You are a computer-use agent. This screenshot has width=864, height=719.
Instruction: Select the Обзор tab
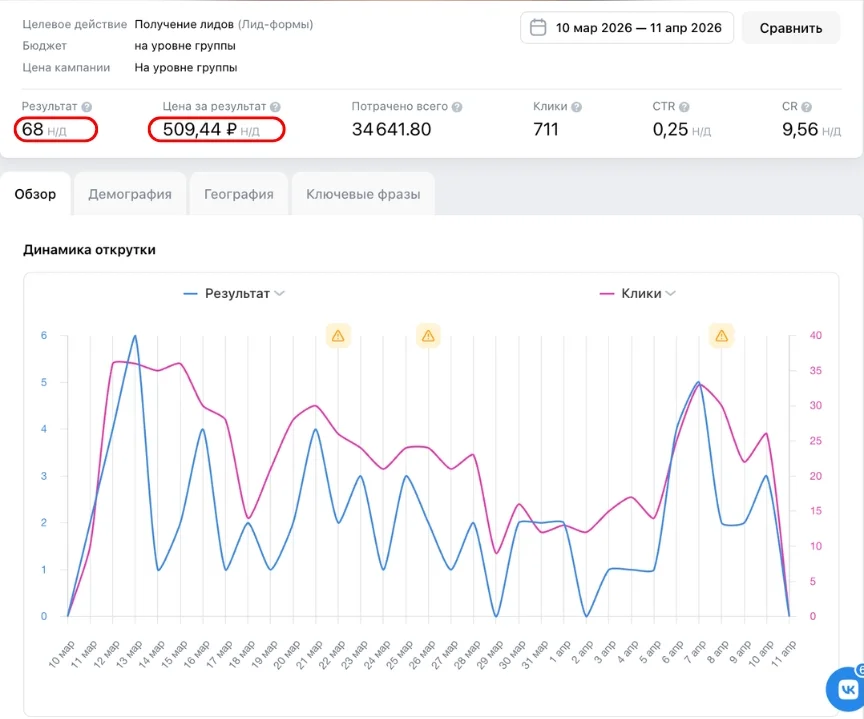pyautogui.click(x=35, y=194)
